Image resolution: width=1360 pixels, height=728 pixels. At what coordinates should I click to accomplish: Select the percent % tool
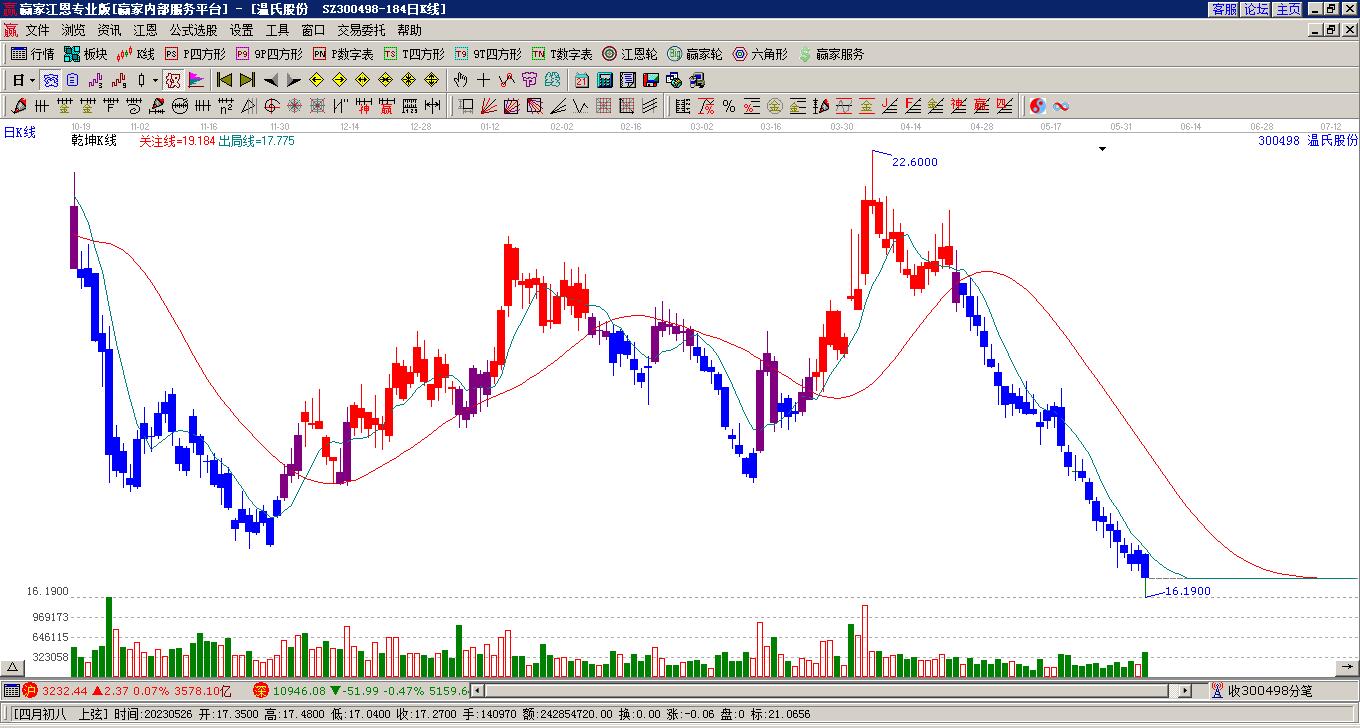click(729, 106)
